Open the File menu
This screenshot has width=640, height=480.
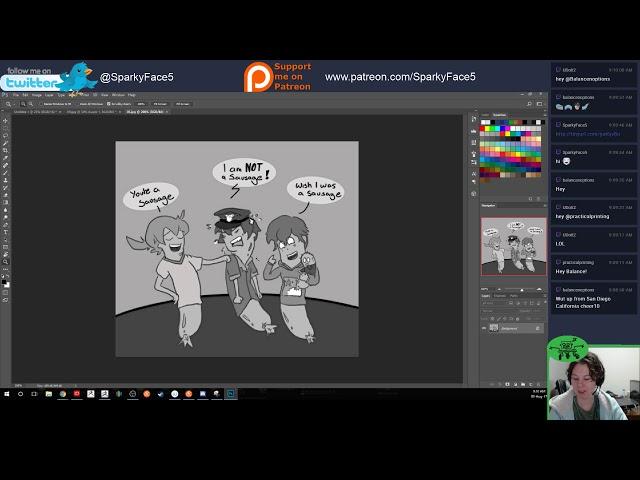pos(16,95)
